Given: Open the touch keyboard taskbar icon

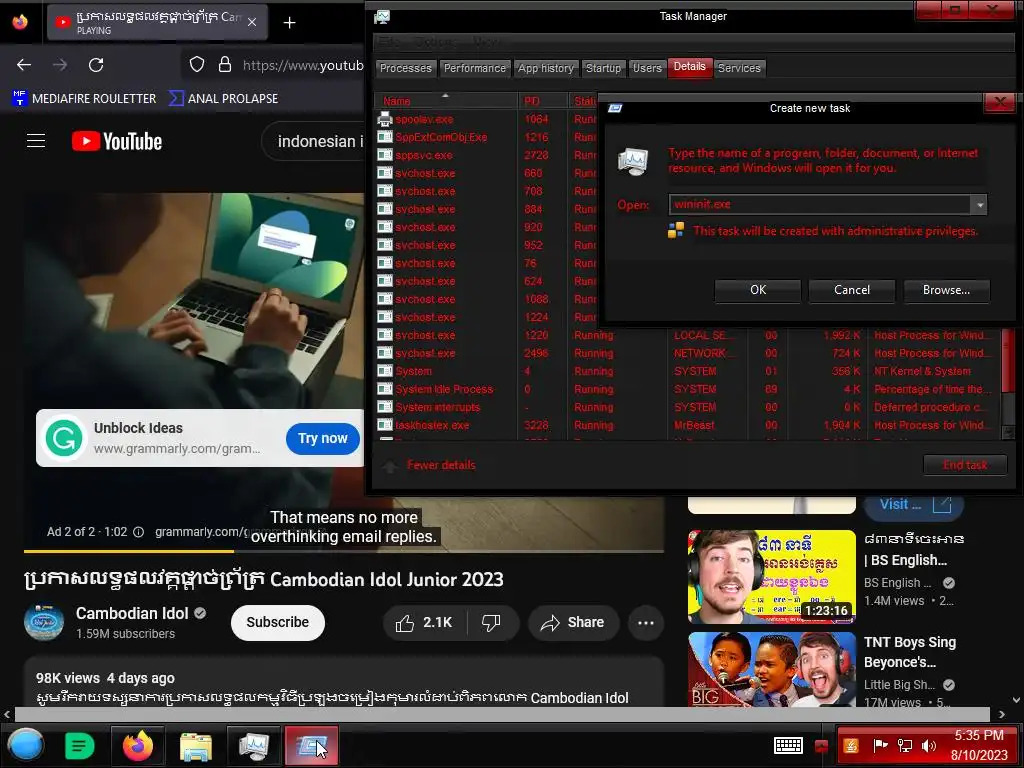Looking at the screenshot, I should pyautogui.click(x=788, y=745).
